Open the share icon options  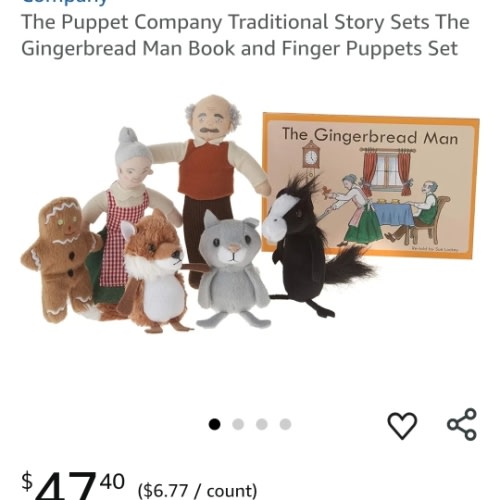(462, 424)
